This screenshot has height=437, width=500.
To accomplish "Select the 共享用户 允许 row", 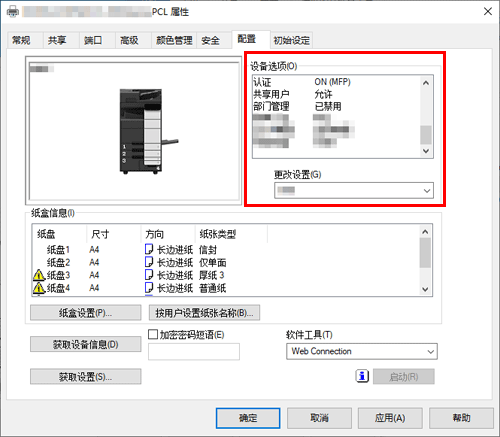I will [x=336, y=94].
